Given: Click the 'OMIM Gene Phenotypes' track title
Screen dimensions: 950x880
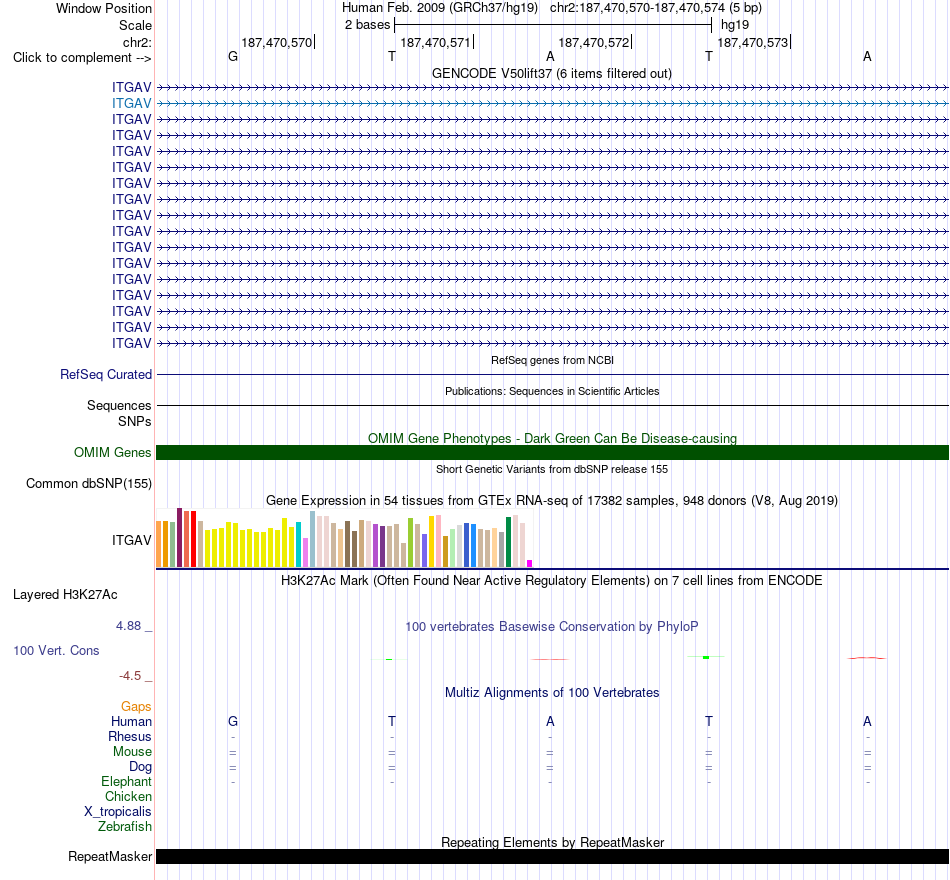Looking at the screenshot, I should [552, 438].
